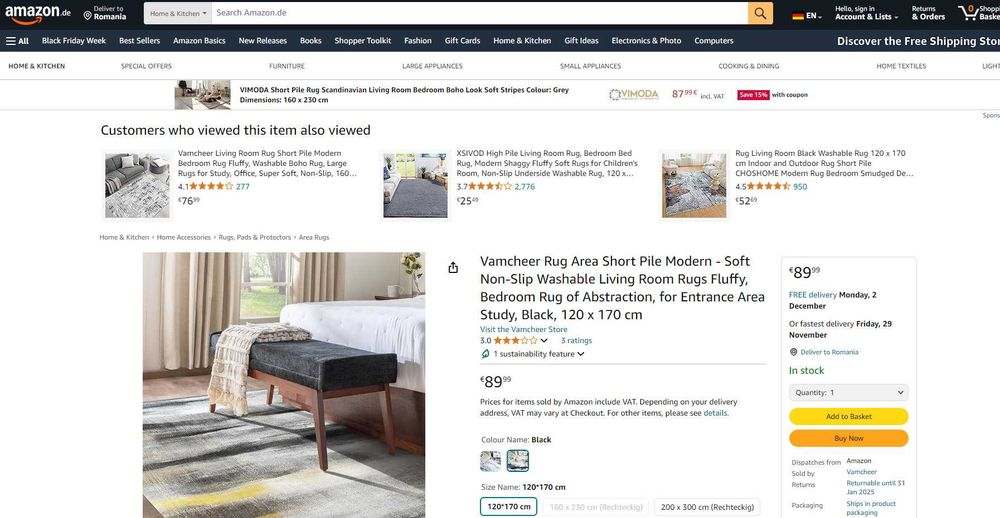The height and width of the screenshot is (518, 1000).
Task: Open Best Sellers in the navigation bar
Action: tap(140, 41)
